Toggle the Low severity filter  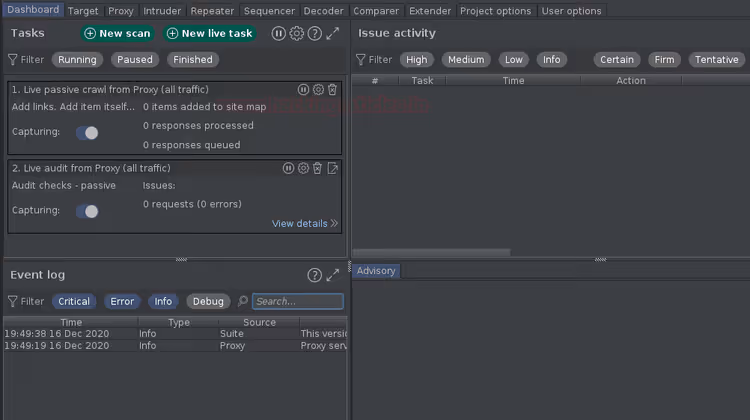click(514, 59)
